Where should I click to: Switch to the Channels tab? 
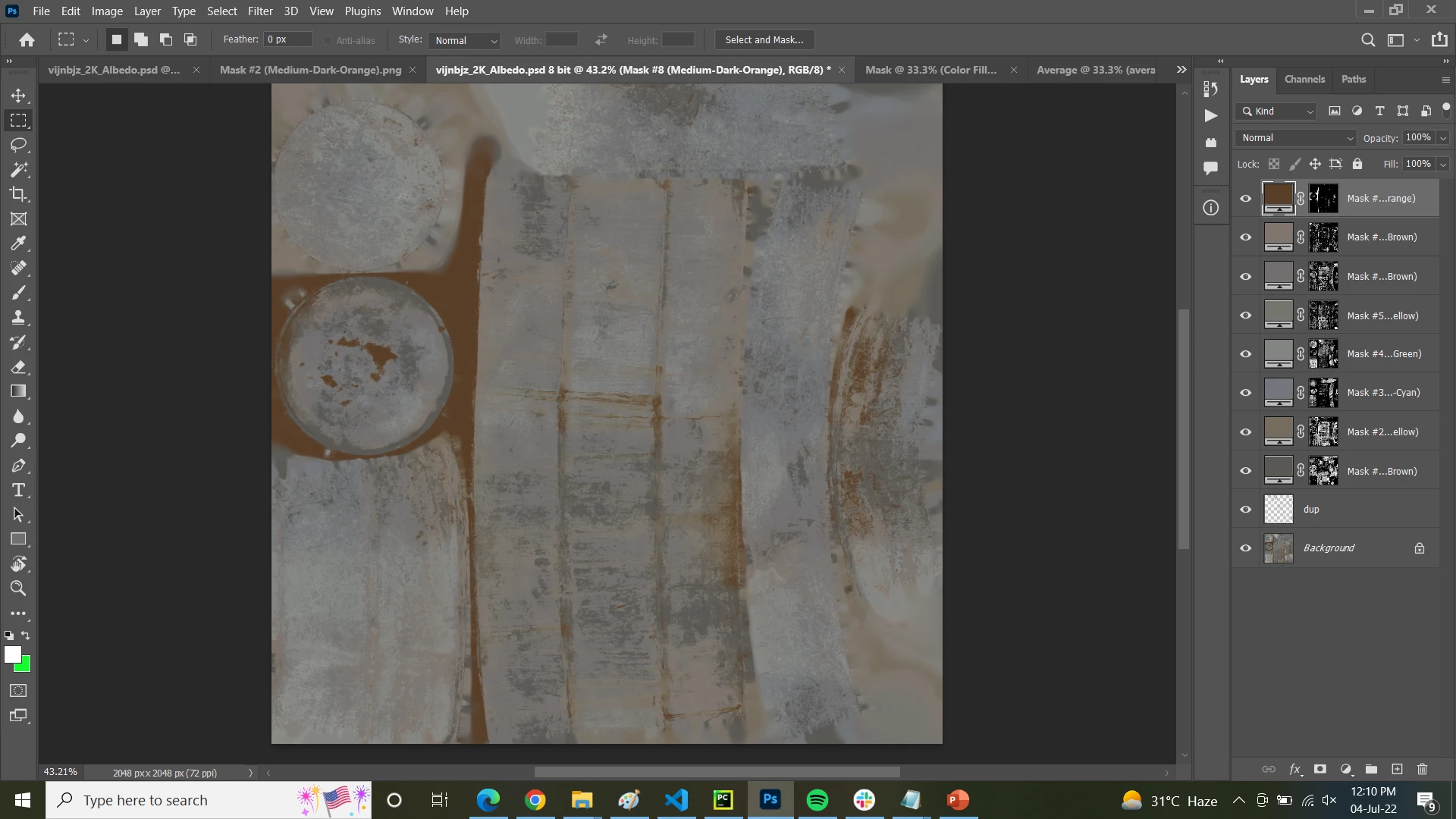point(1304,80)
